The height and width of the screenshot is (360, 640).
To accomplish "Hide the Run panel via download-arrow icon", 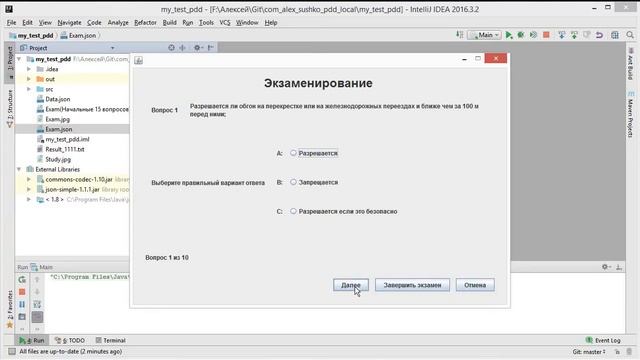I will point(619,267).
